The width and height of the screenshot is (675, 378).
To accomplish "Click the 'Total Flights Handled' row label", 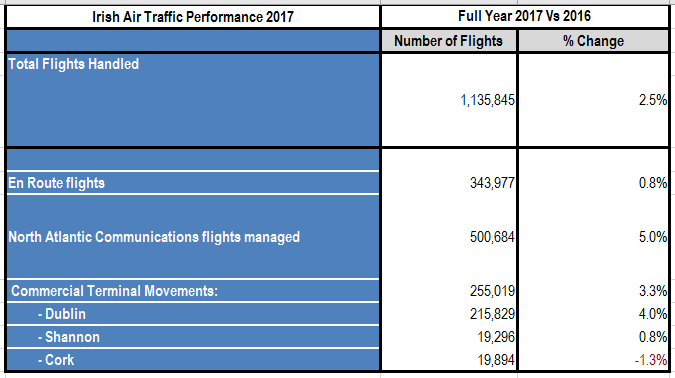I will [x=74, y=64].
